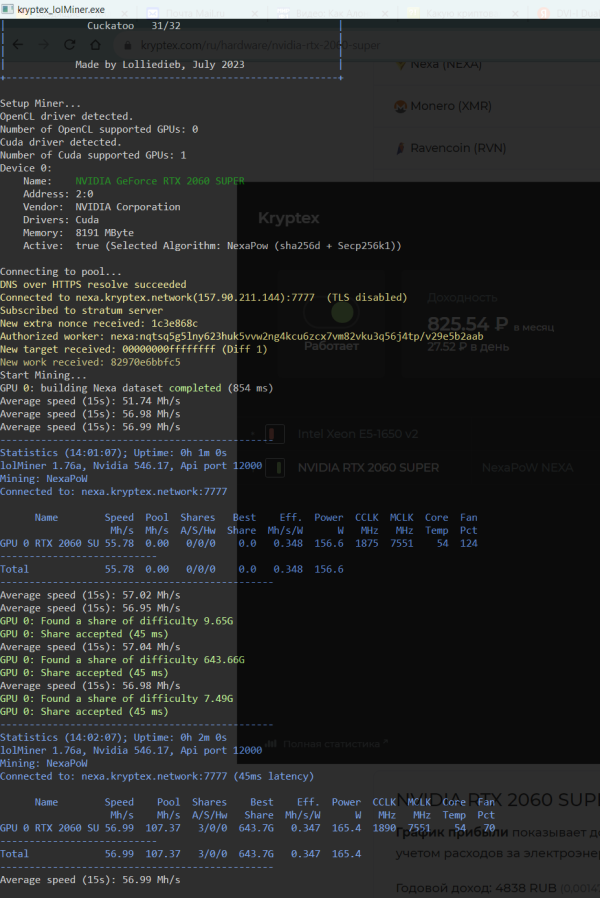This screenshot has width=600, height=898.
Task: Open the Ravencoin (RVN) entry
Action: point(458,148)
